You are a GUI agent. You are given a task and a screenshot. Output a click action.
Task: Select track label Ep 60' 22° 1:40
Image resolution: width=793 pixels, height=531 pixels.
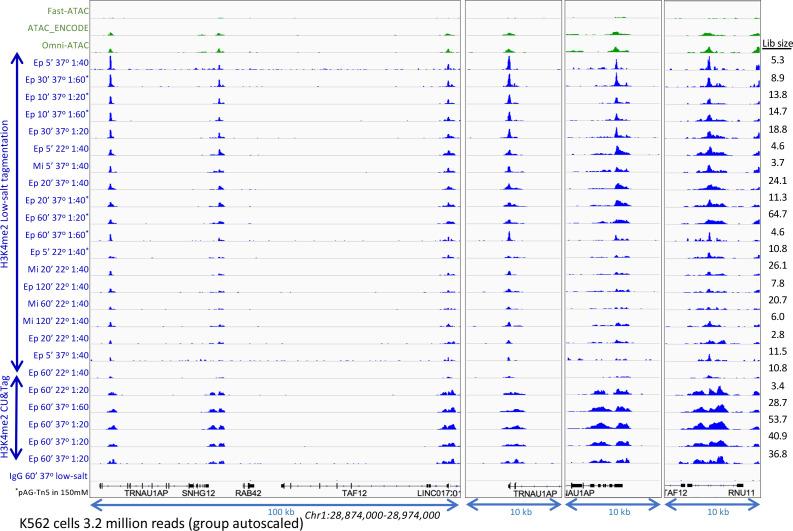pyautogui.click(x=58, y=372)
